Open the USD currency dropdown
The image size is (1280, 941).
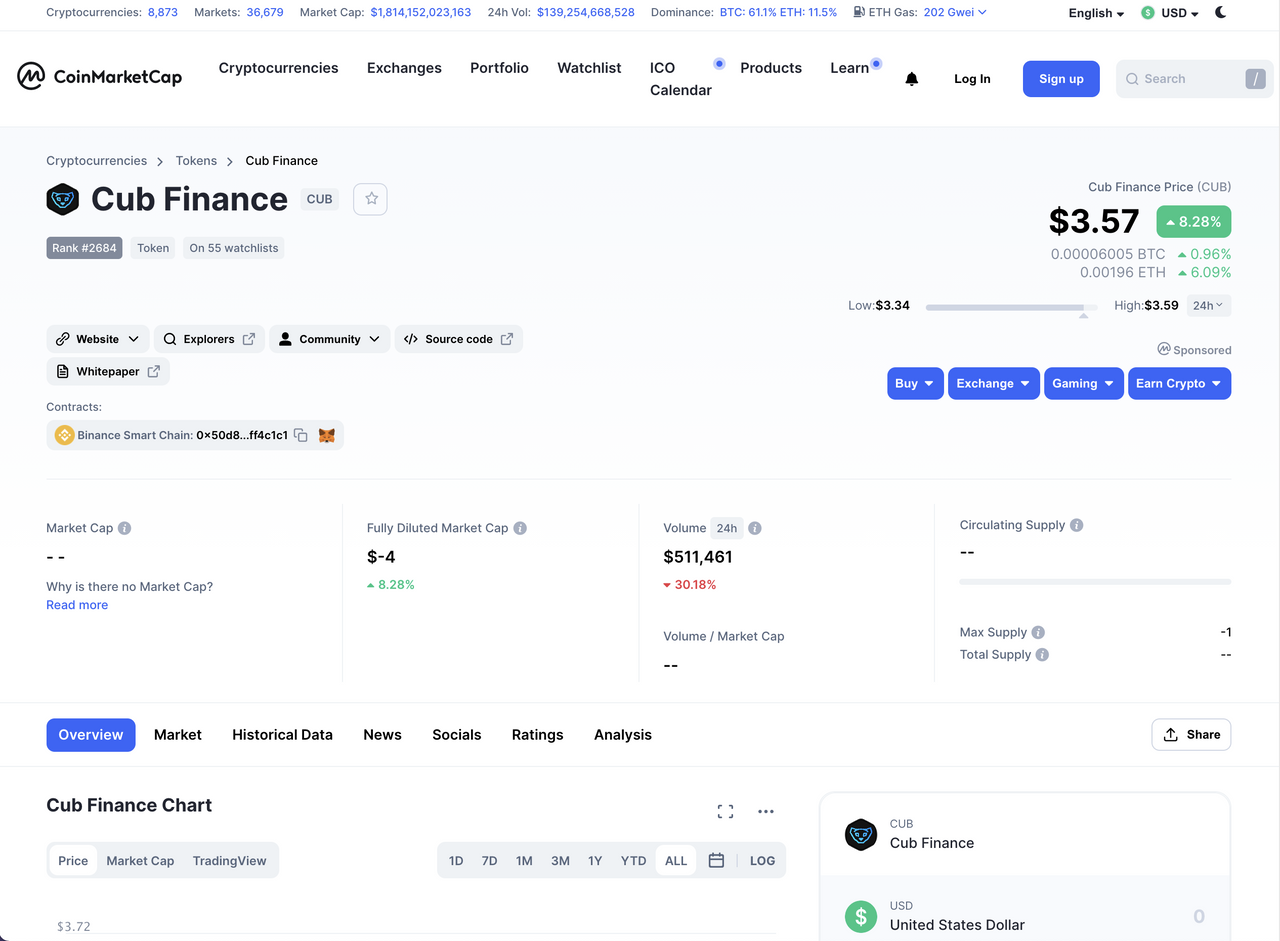click(1170, 13)
